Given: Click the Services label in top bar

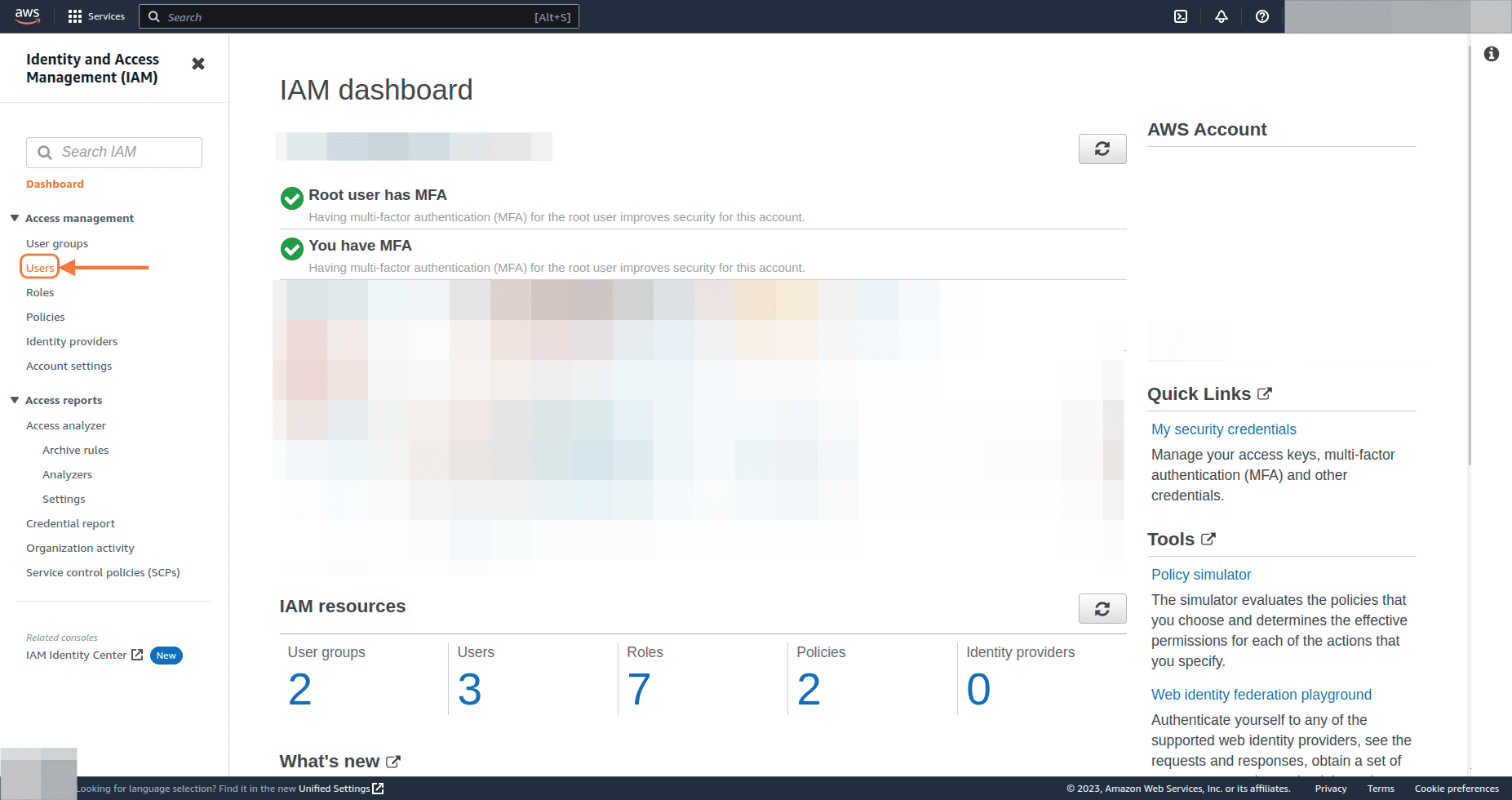Looking at the screenshot, I should pos(107,16).
